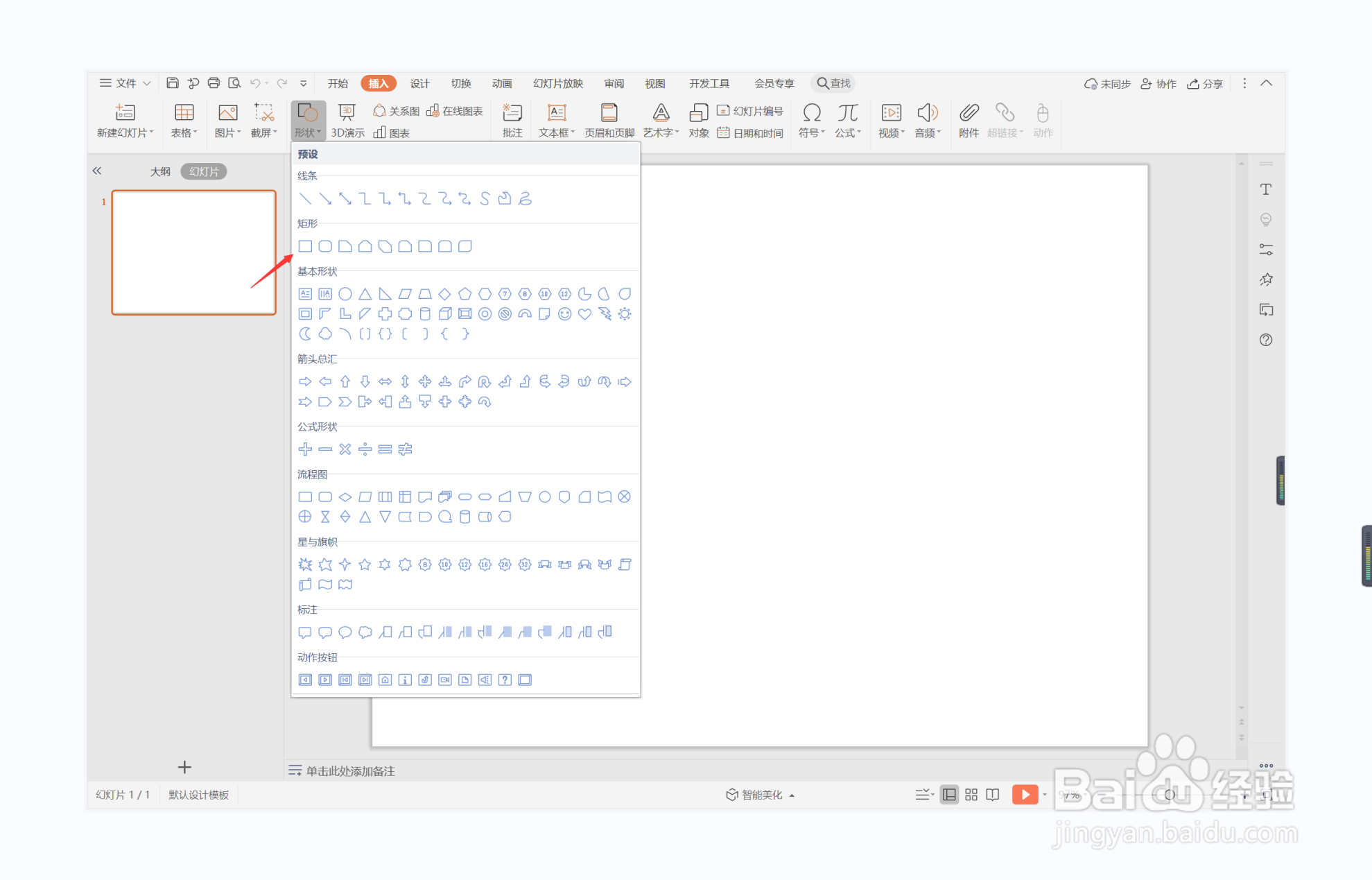
Task: Switch to 动画 ribbon tab
Action: [x=501, y=83]
